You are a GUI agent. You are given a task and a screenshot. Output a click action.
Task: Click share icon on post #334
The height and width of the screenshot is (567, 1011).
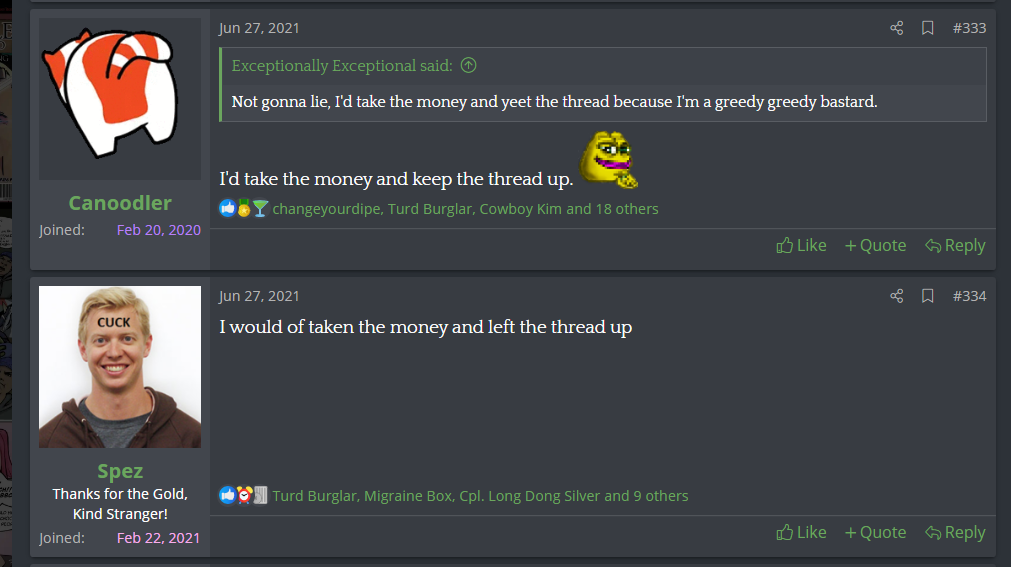coord(896,295)
